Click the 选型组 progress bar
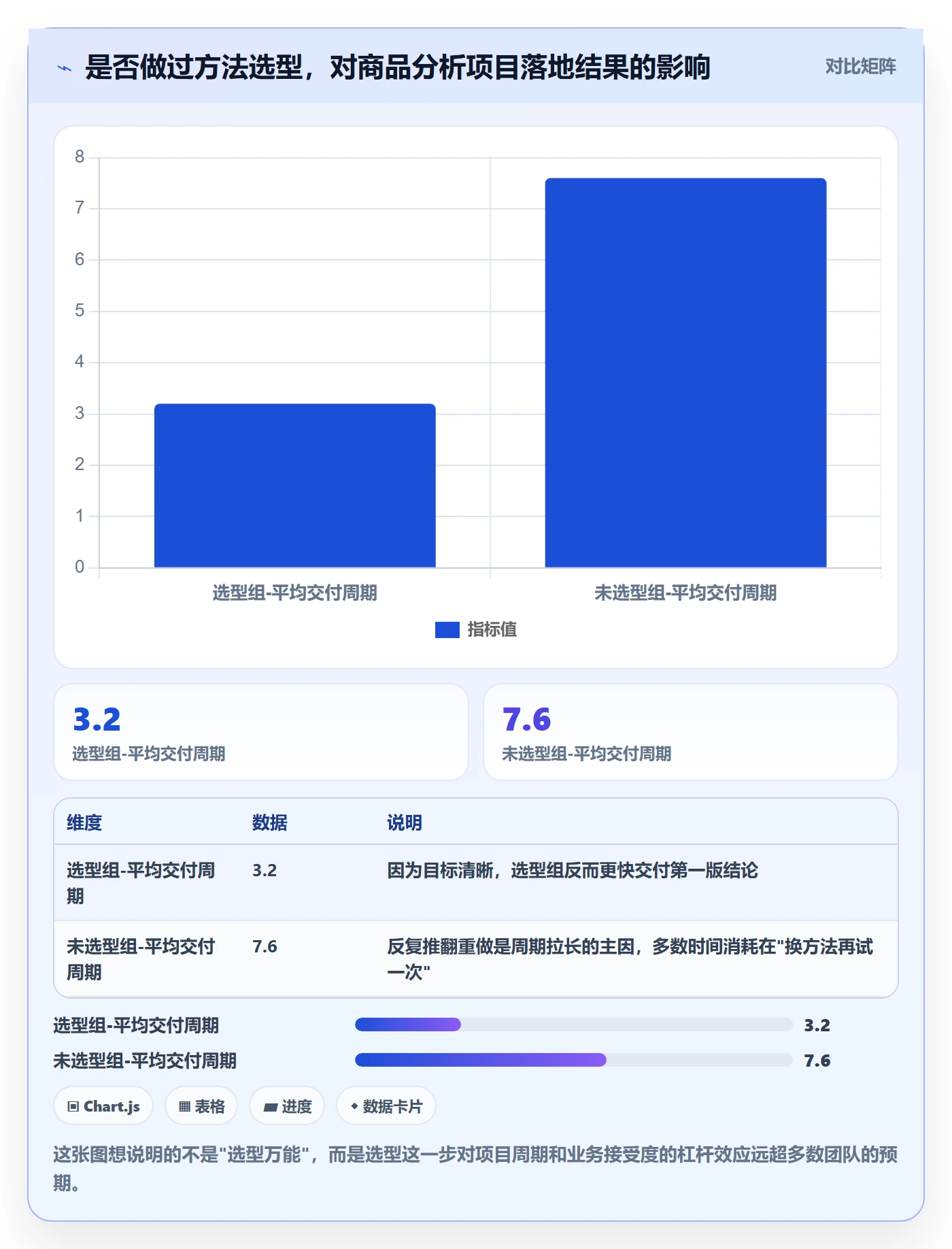Screen dimensions: 952x1249 [574, 1025]
